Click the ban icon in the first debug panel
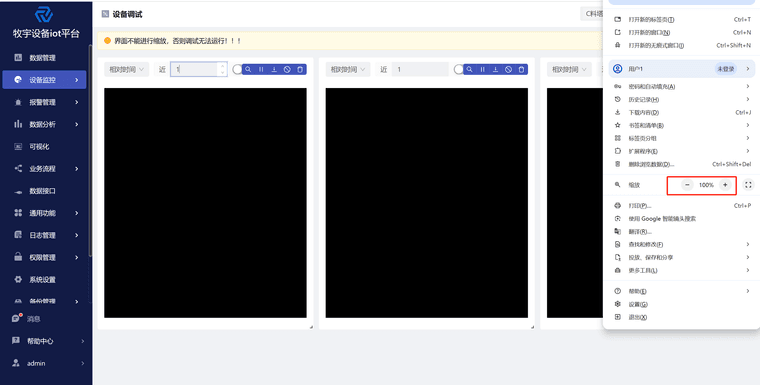This screenshot has height=385, width=760. pyautogui.click(x=287, y=70)
